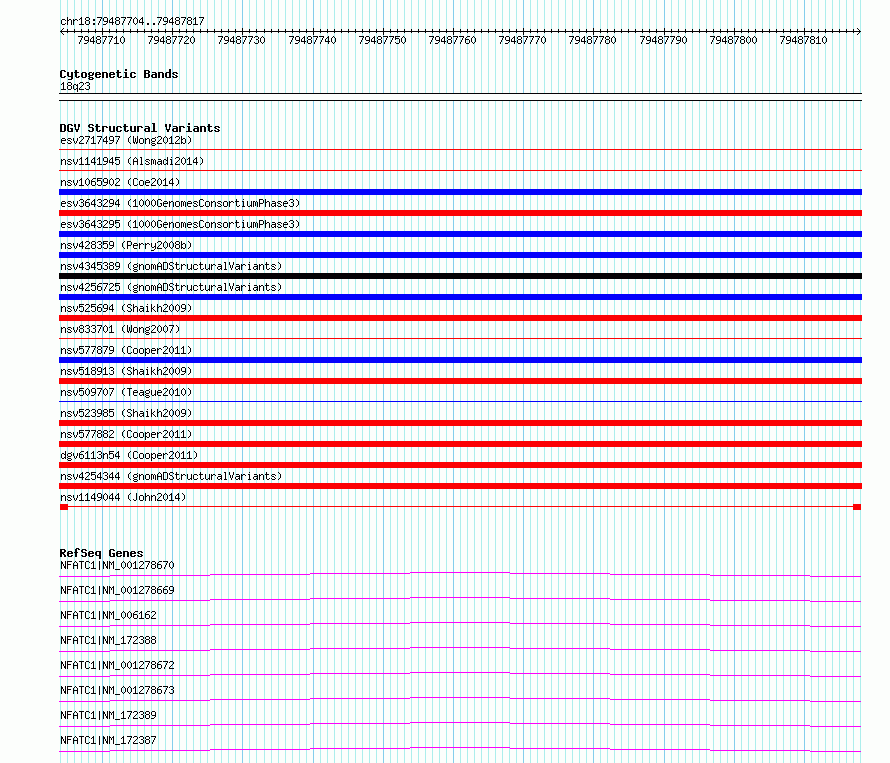
Task: Click ruler position 79487800
Action: pyautogui.click(x=733, y=40)
